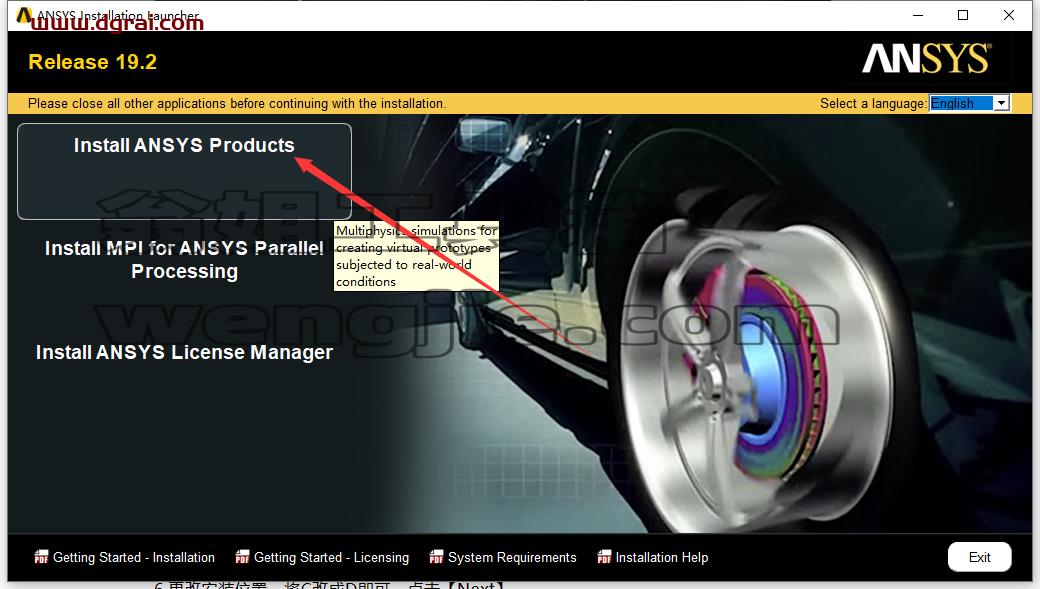Open the PDF icon beside Getting Started - Licensing
This screenshot has width=1040, height=589.
tap(242, 557)
